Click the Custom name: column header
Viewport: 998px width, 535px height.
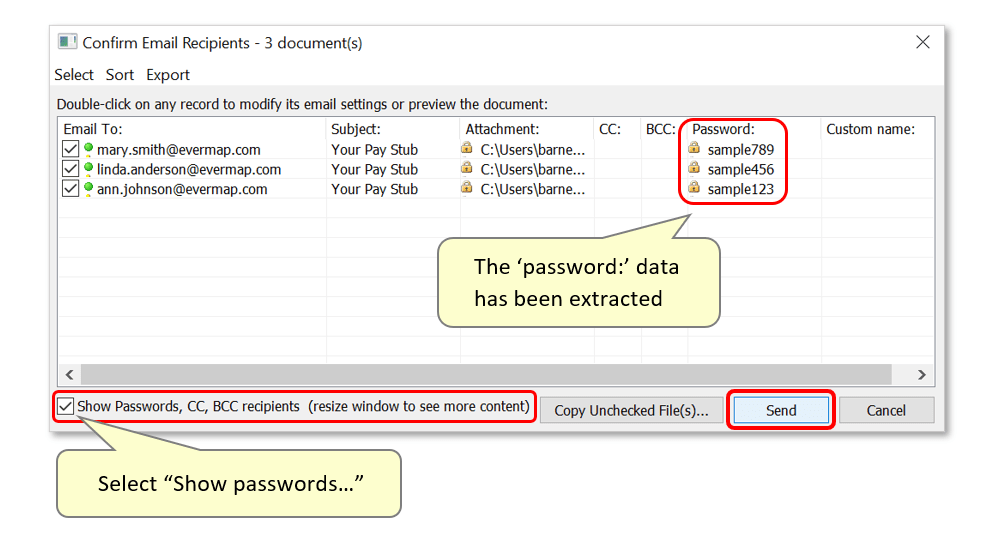878,129
